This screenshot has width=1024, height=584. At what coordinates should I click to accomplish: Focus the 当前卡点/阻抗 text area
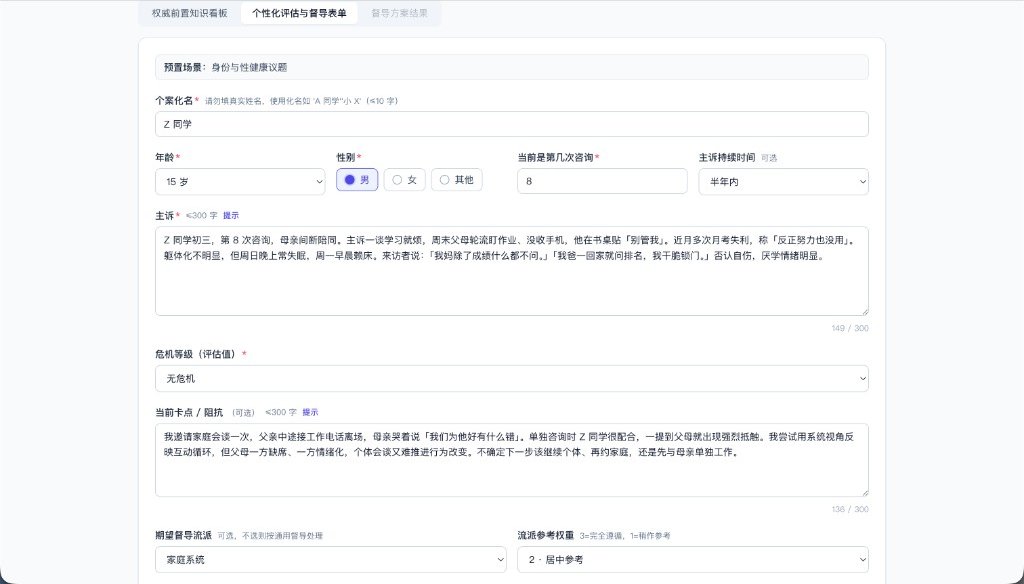tap(511, 460)
